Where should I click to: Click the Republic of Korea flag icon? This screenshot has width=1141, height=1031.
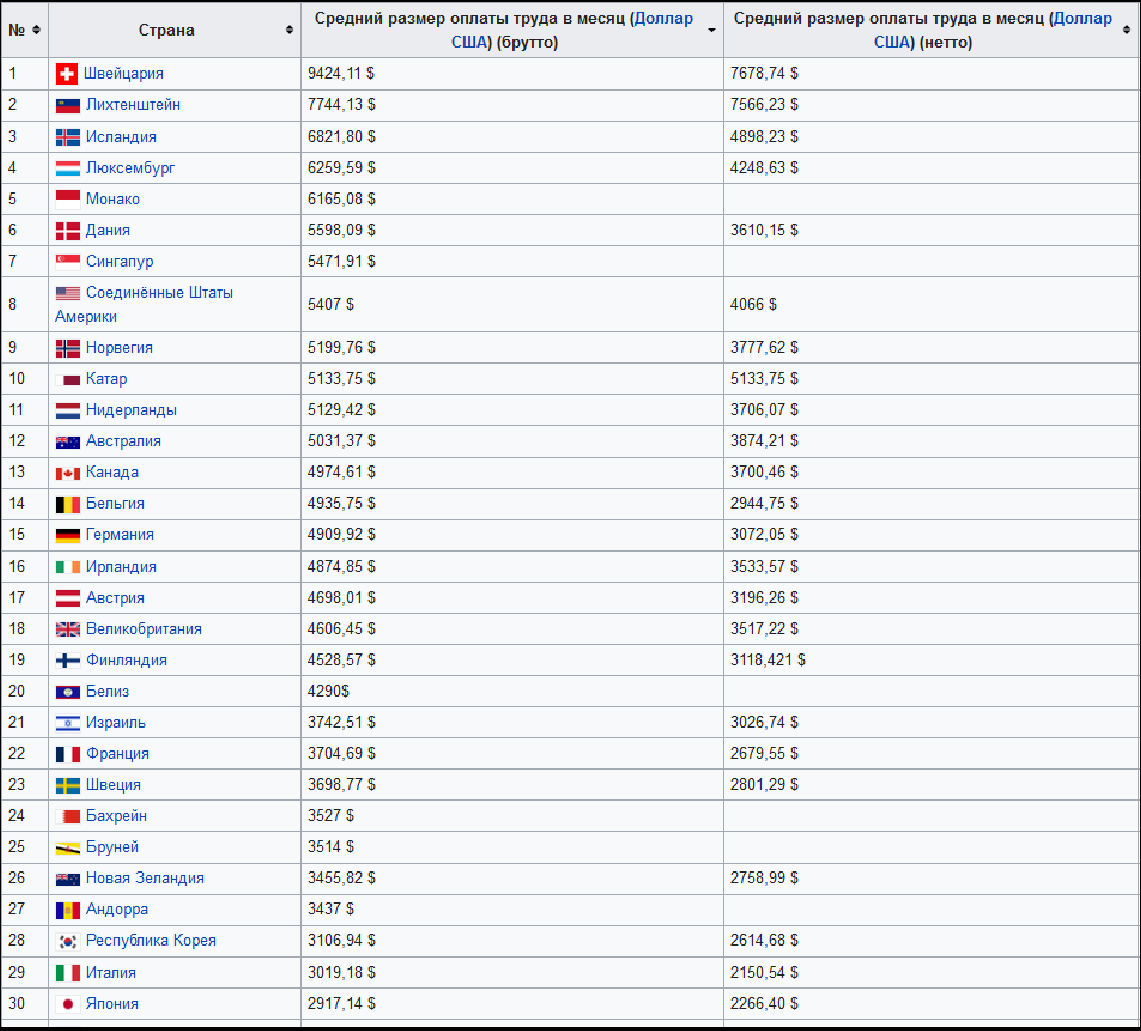pos(67,941)
